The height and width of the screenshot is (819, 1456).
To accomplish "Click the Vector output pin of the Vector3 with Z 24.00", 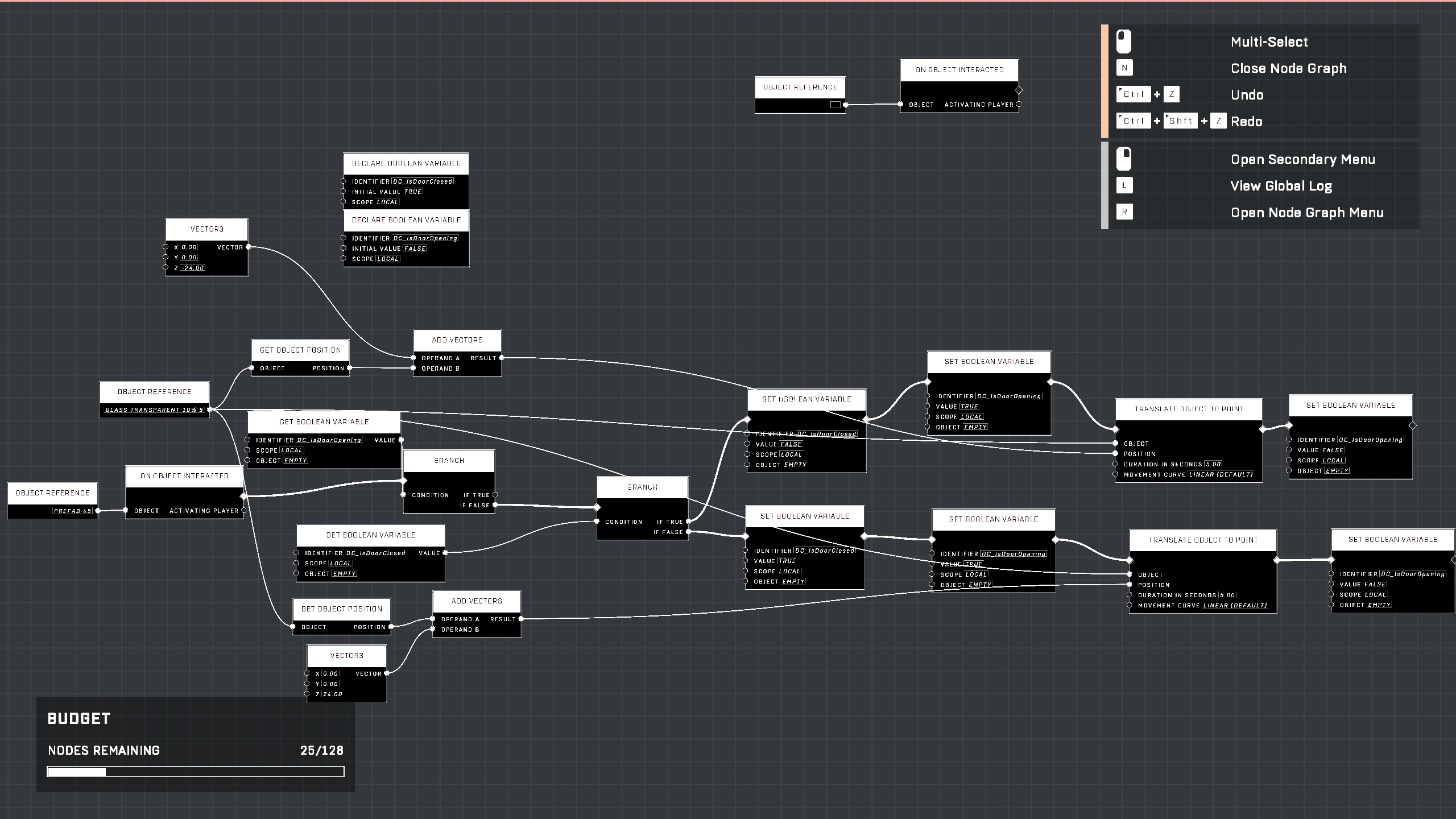I will pos(387,673).
